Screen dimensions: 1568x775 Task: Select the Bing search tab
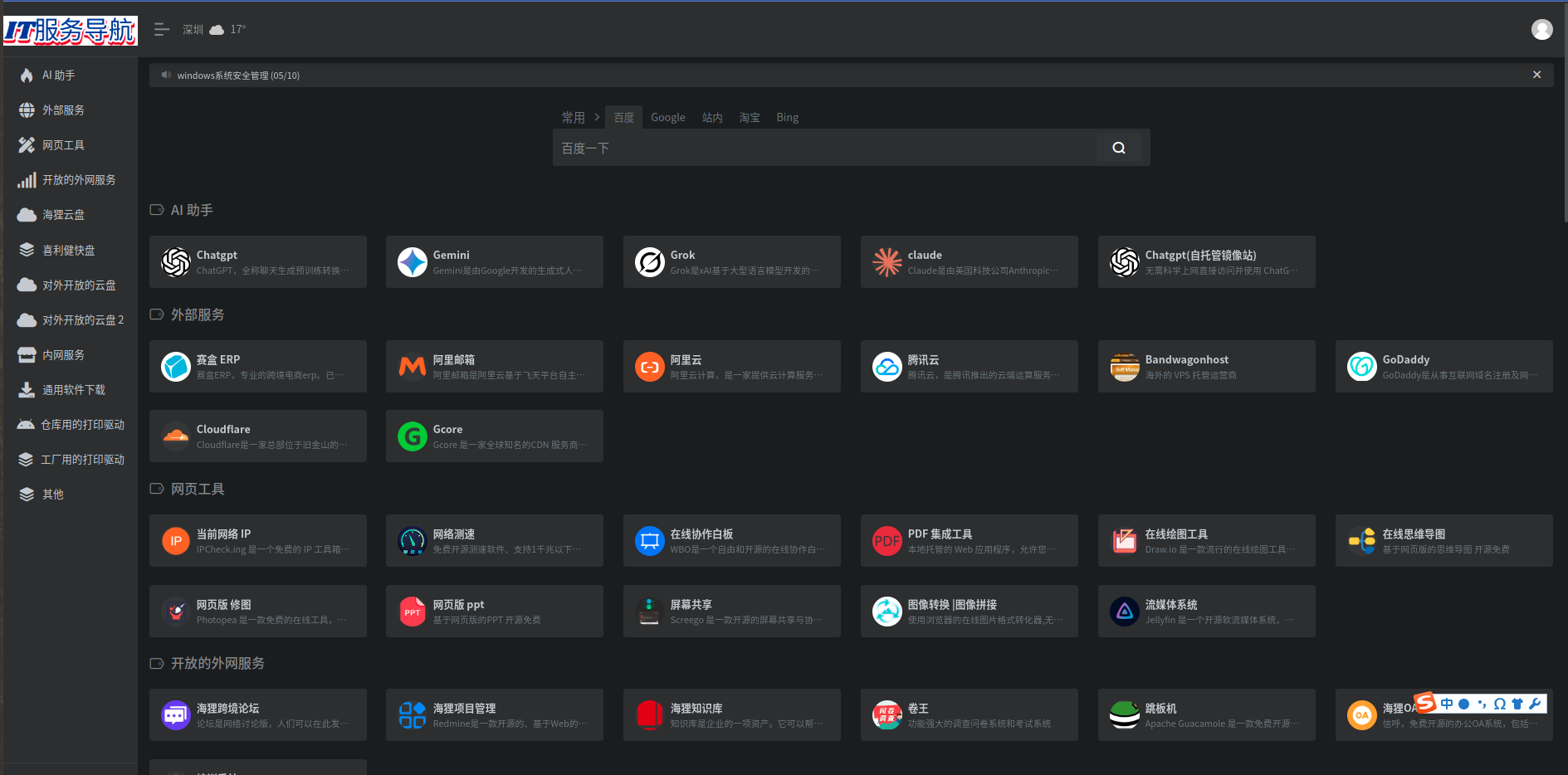coord(787,118)
